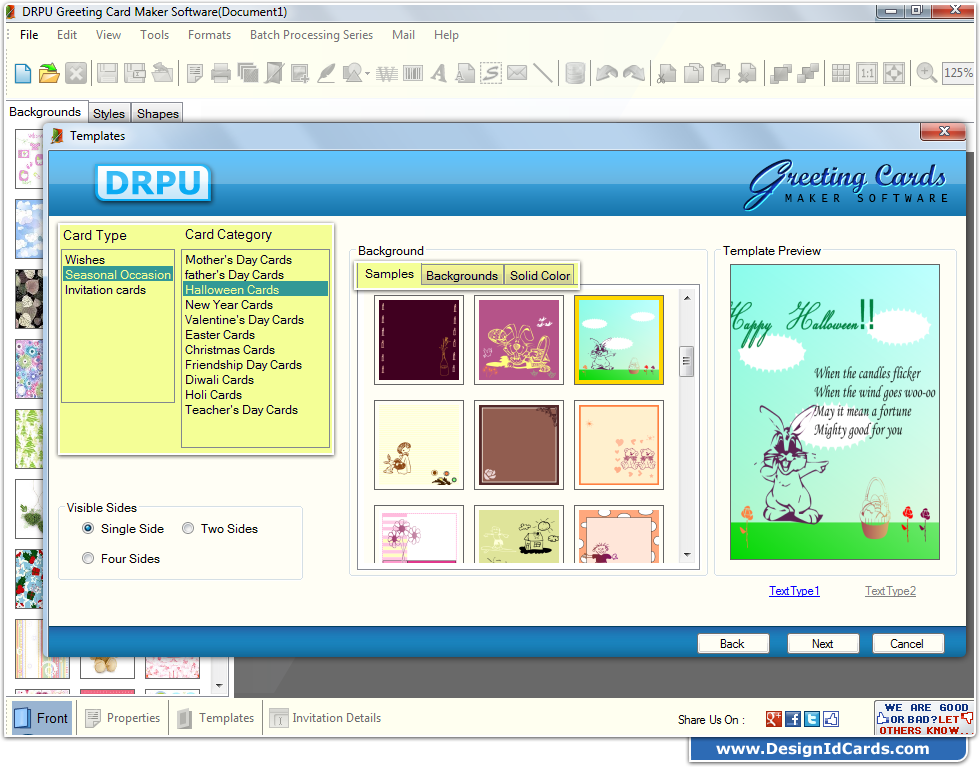Click the signature 'S' icon
This screenshot has height=767, width=980.
coord(491,74)
